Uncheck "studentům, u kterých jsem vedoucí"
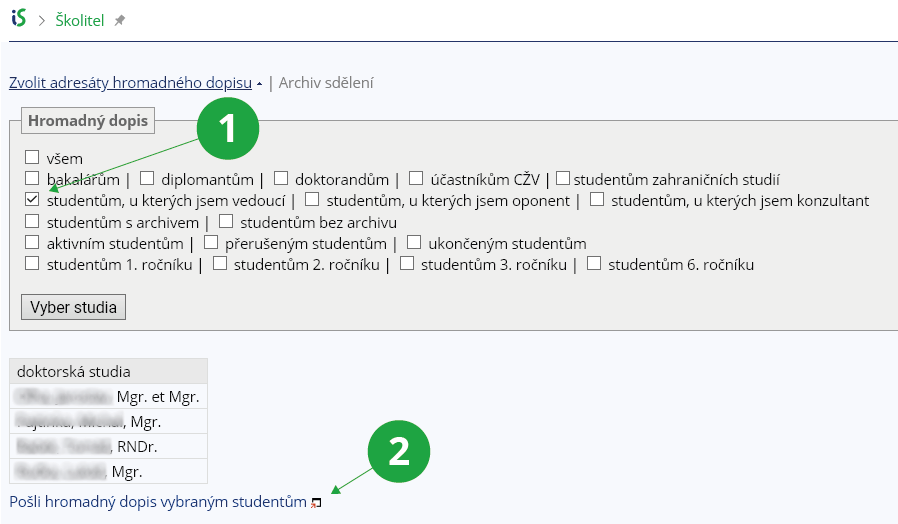This screenshot has height=524, width=898. [x=32, y=200]
